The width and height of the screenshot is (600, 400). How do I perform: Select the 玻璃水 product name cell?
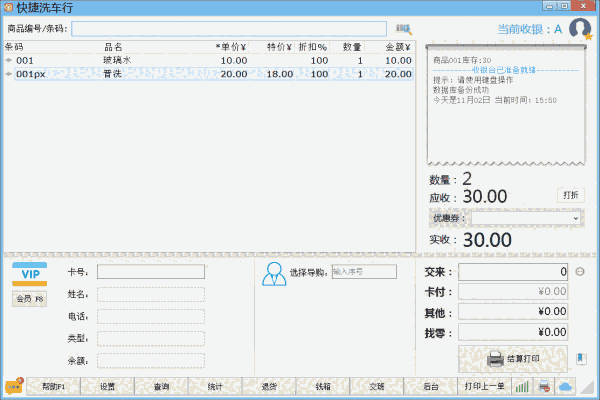coord(117,60)
